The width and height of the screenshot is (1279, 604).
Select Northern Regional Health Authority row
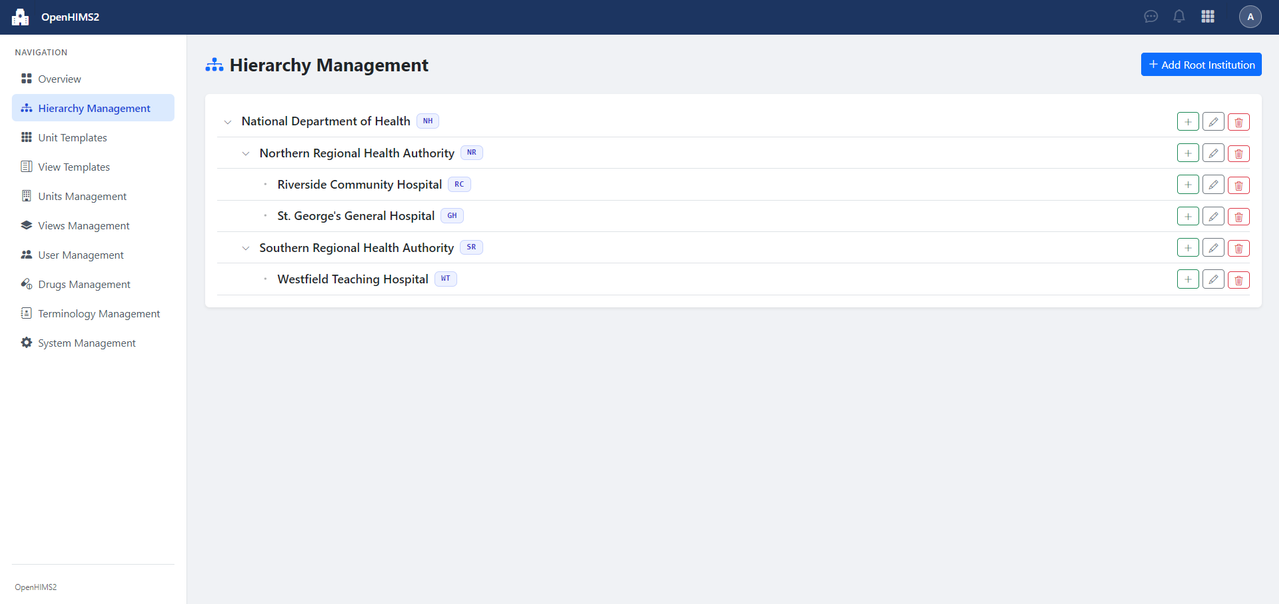pyautogui.click(x=733, y=153)
